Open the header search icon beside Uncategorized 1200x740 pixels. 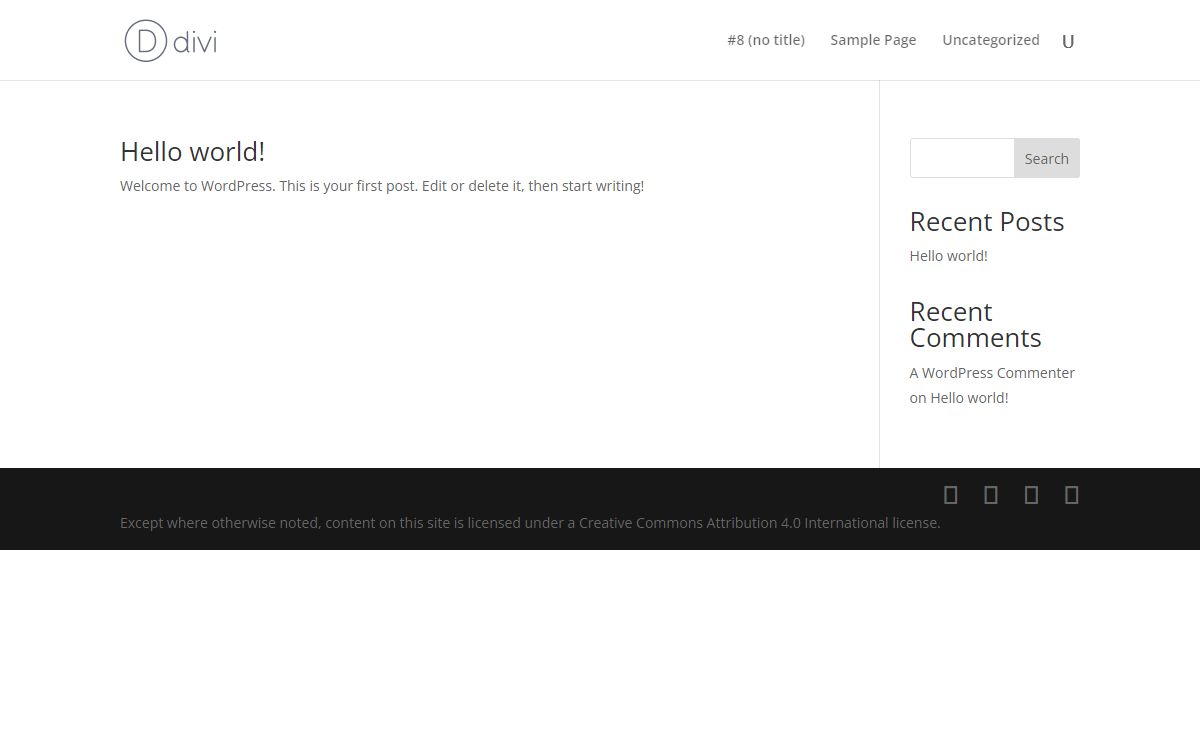[x=1068, y=41]
